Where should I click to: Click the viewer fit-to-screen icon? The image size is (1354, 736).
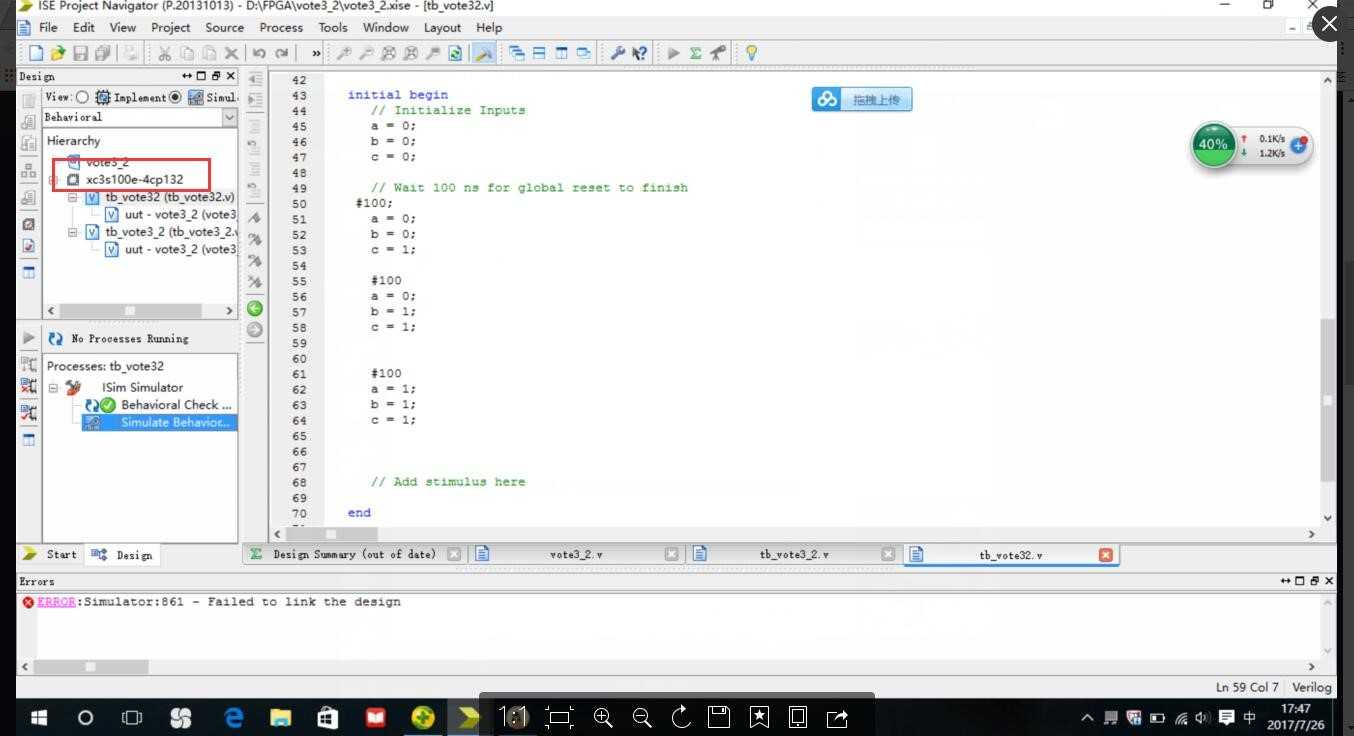pos(559,716)
